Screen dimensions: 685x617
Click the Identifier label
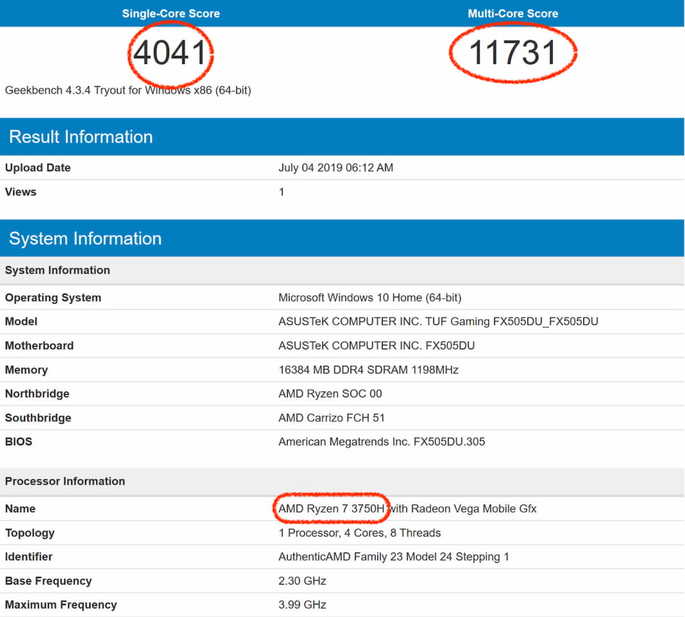click(28, 557)
